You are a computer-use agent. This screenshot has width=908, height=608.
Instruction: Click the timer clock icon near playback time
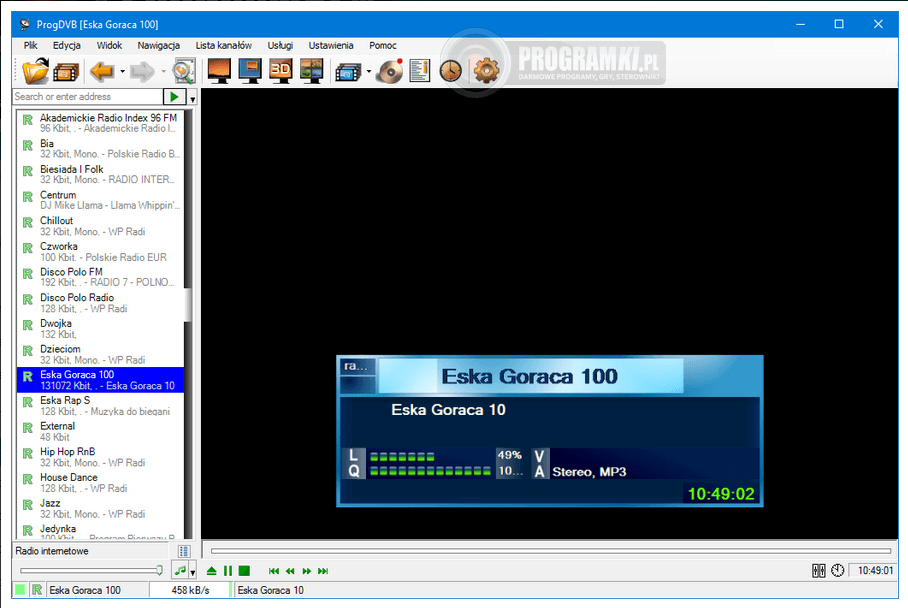[x=837, y=571]
